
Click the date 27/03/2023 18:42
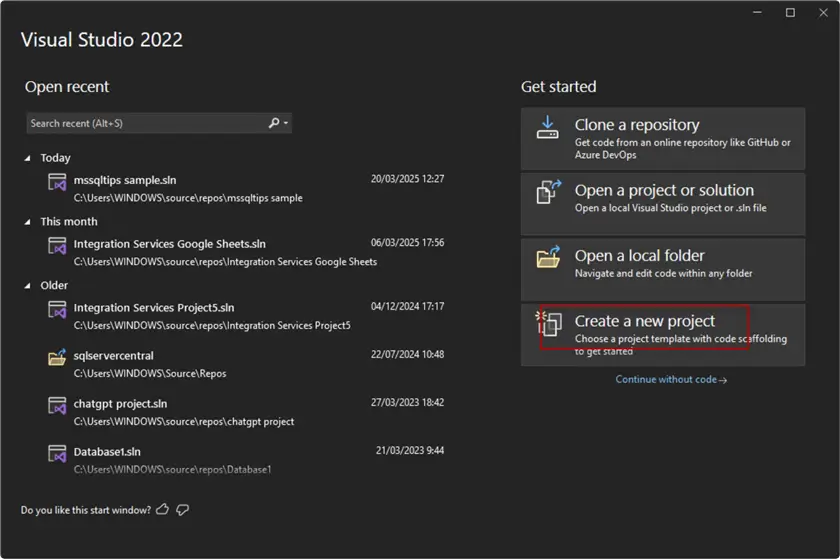click(x=407, y=402)
